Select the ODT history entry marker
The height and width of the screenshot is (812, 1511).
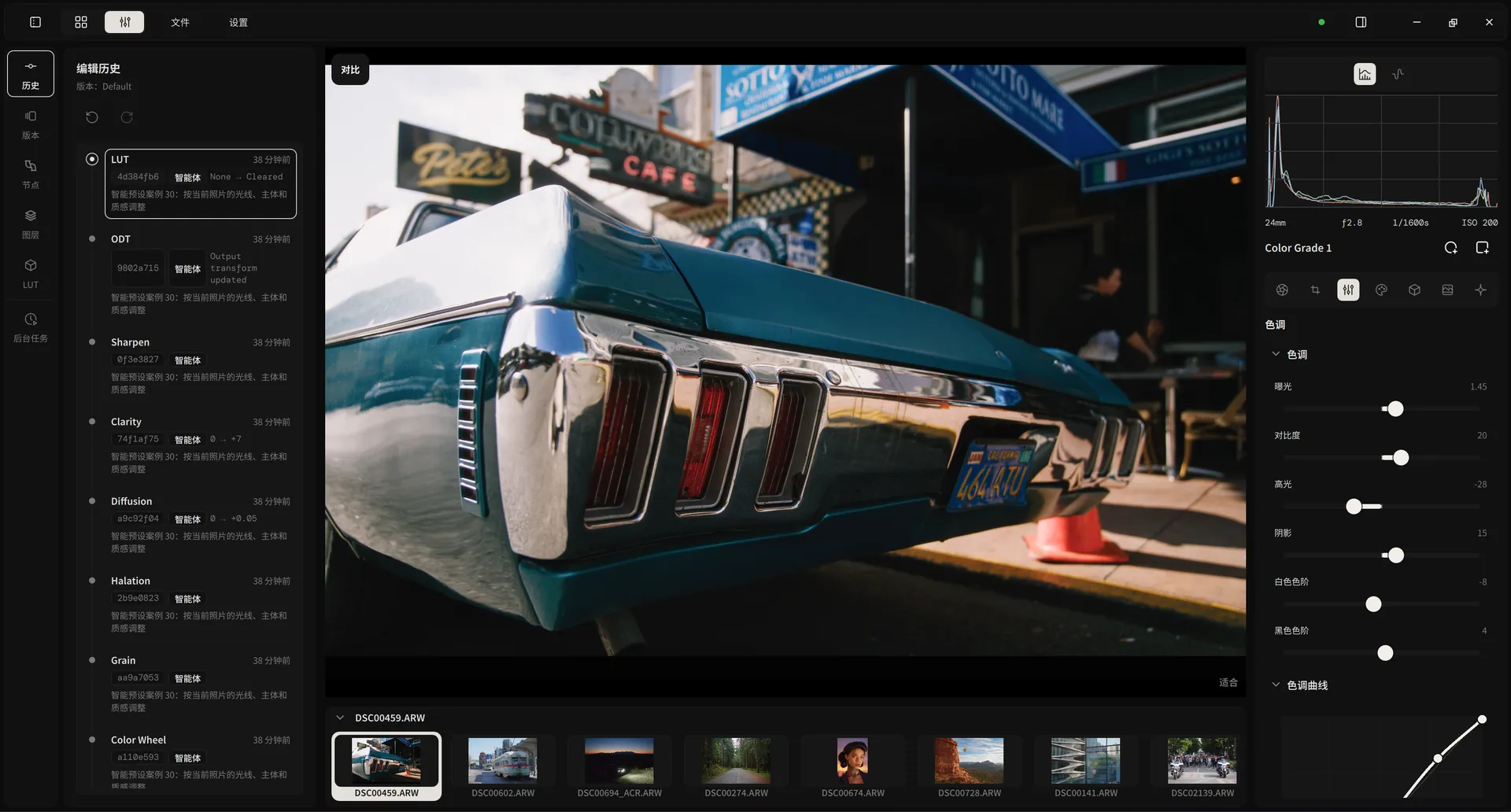(92, 238)
